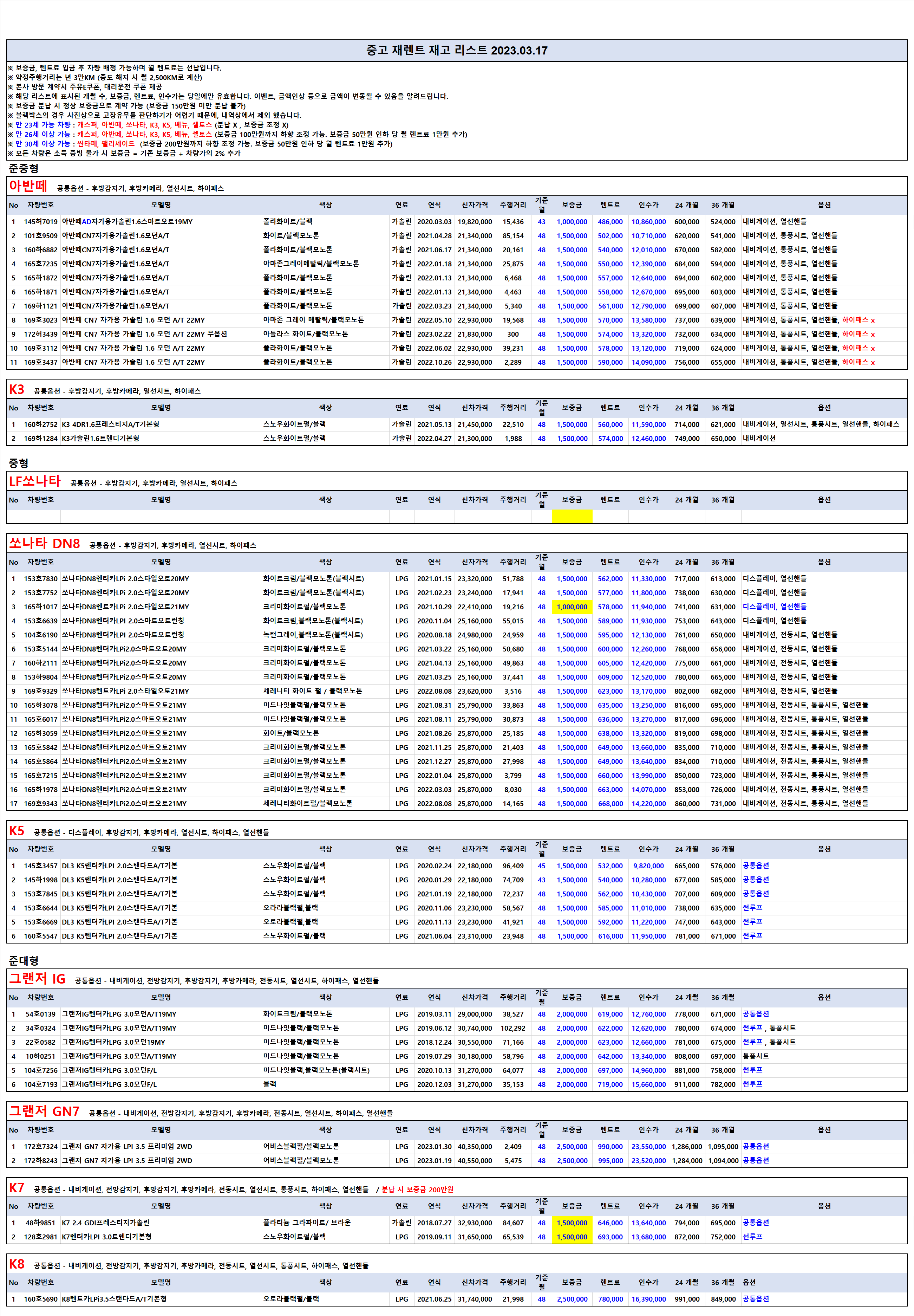Click plate number 172호7324
914x1316 pixels.
point(41,1146)
